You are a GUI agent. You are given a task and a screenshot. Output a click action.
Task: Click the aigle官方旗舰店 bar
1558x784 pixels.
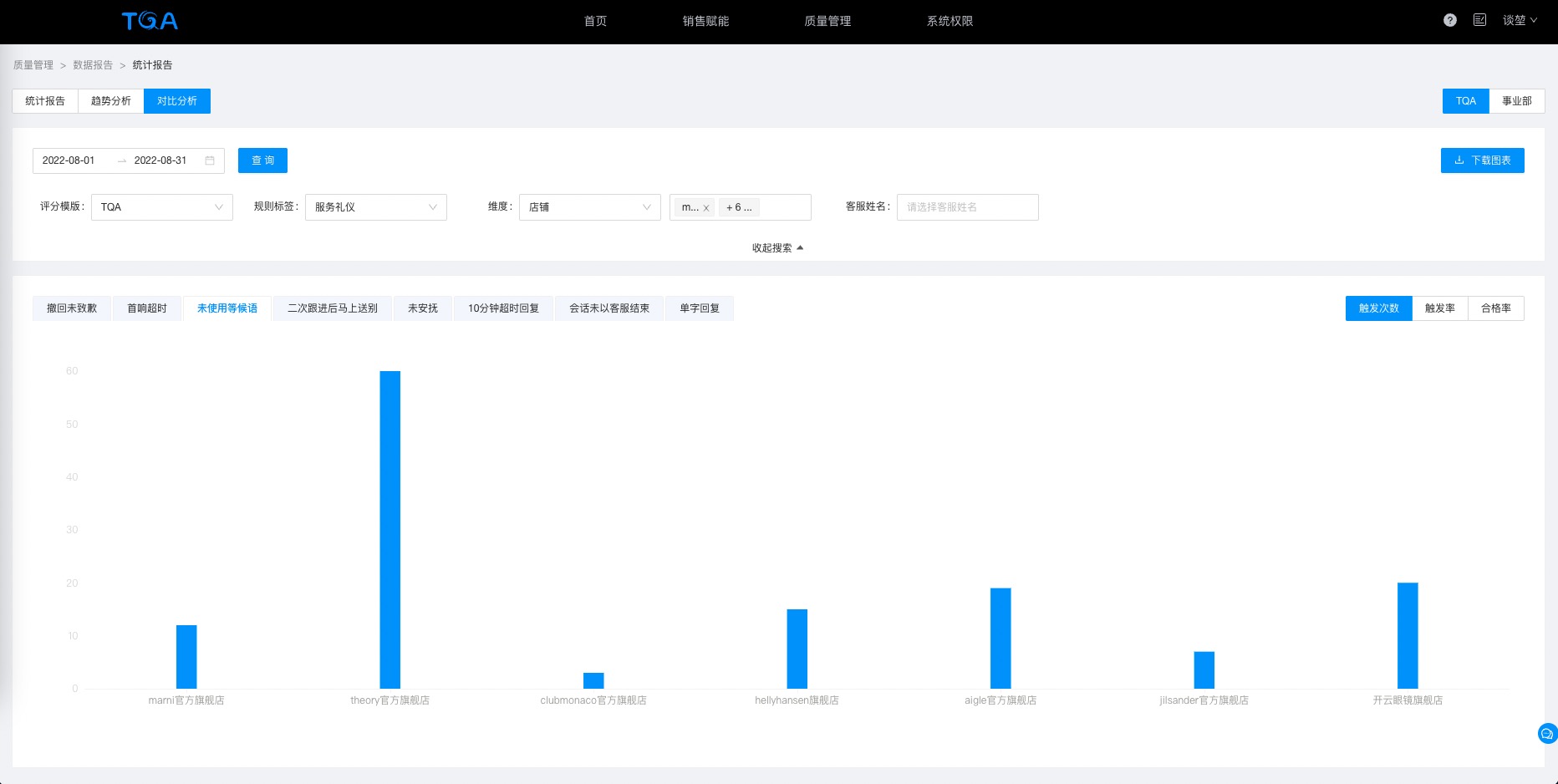pyautogui.click(x=1000, y=639)
